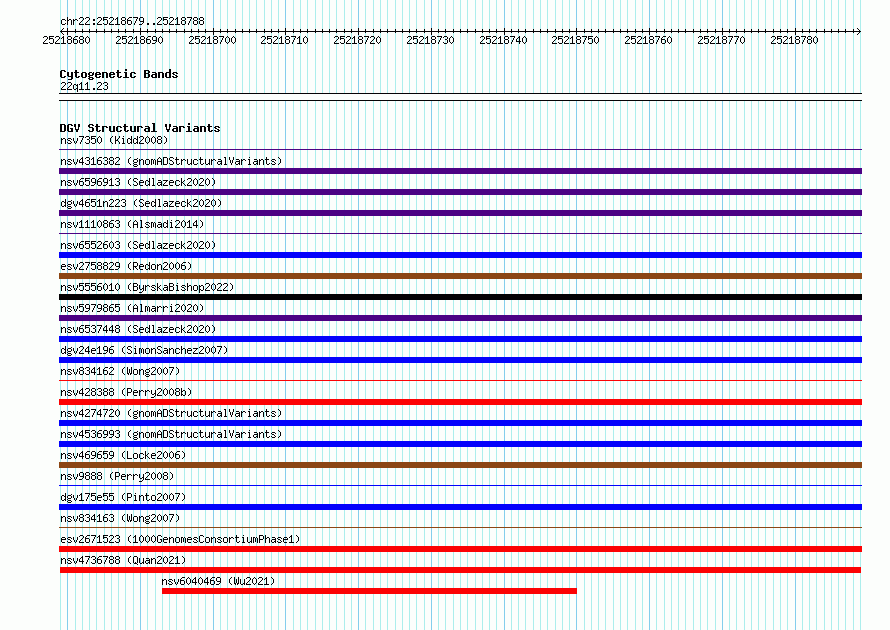890x630 pixels.
Task: Click ruler position 25218780
Action: (x=794, y=40)
